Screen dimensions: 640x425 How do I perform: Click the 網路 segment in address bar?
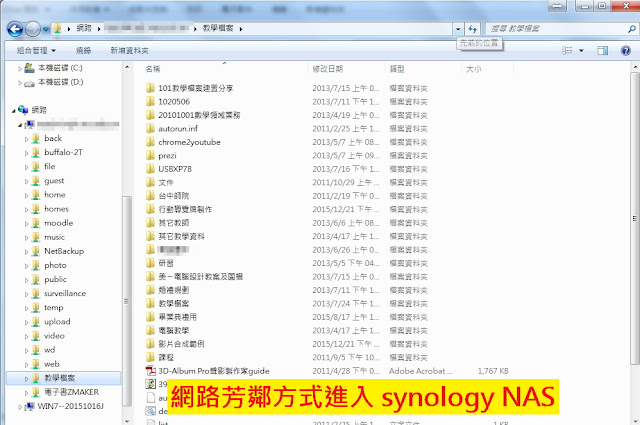pyautogui.click(x=84, y=28)
